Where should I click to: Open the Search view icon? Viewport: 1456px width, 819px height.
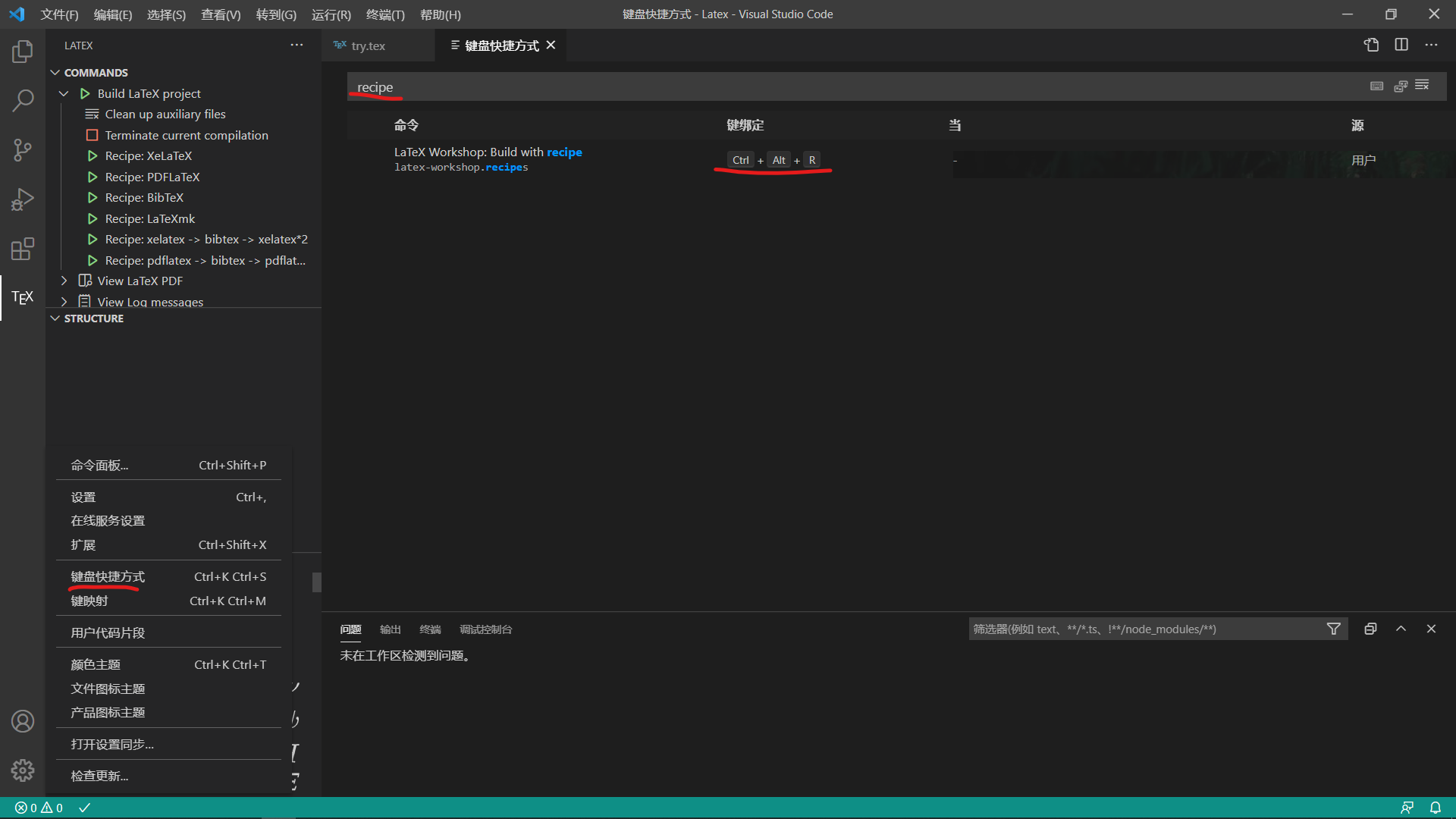coord(23,100)
